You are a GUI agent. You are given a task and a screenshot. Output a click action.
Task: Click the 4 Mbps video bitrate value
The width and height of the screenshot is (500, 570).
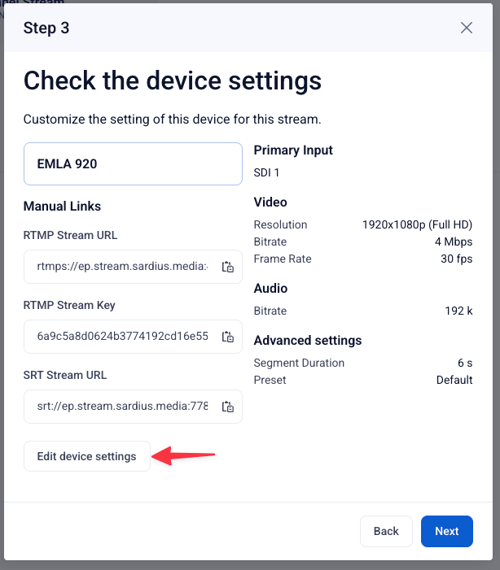453,242
